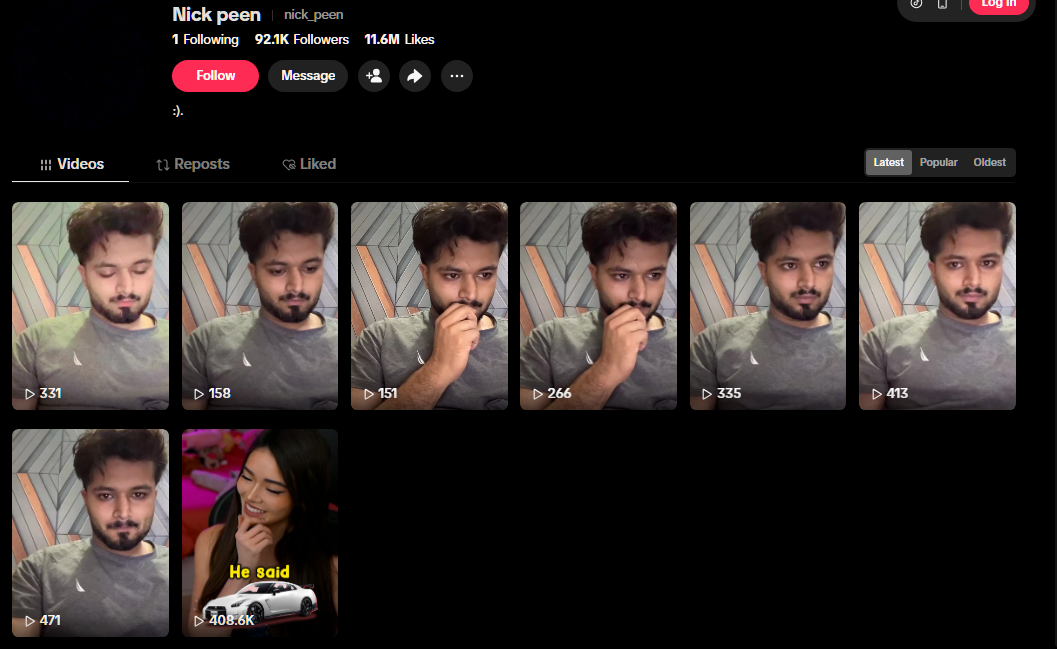Open the 1 Following count

(x=206, y=40)
